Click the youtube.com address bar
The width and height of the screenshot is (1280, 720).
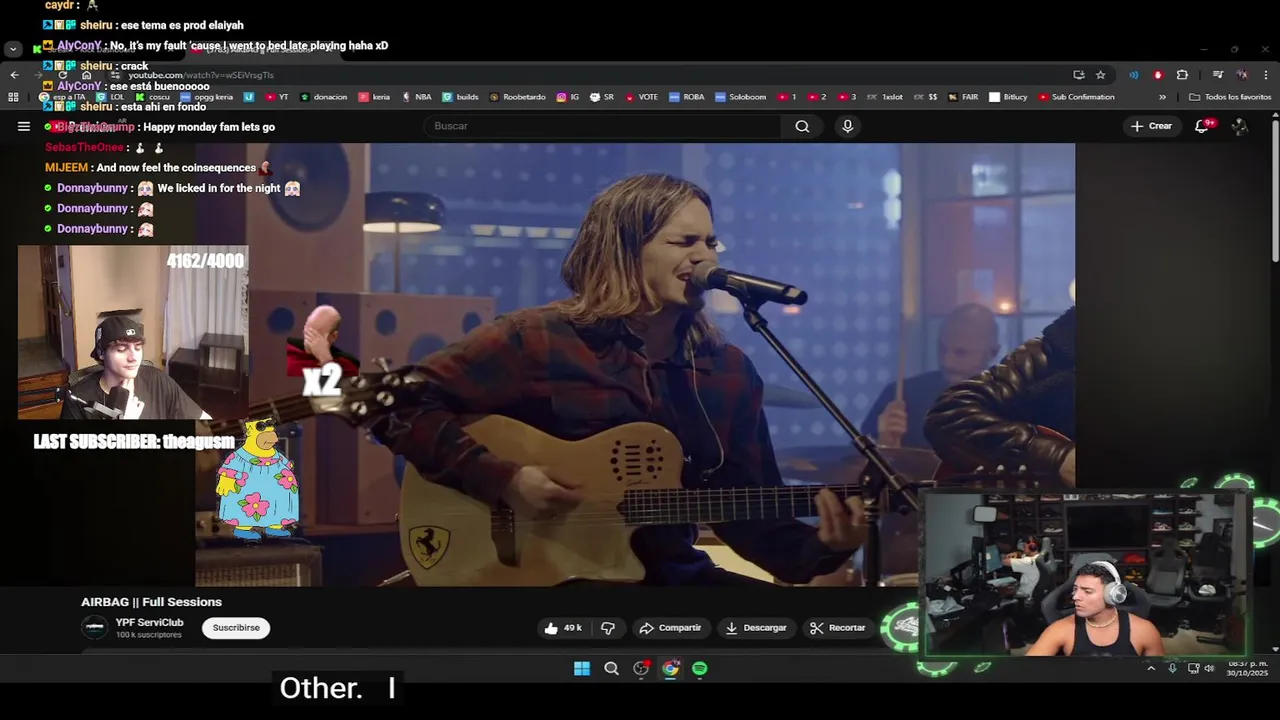[580, 75]
